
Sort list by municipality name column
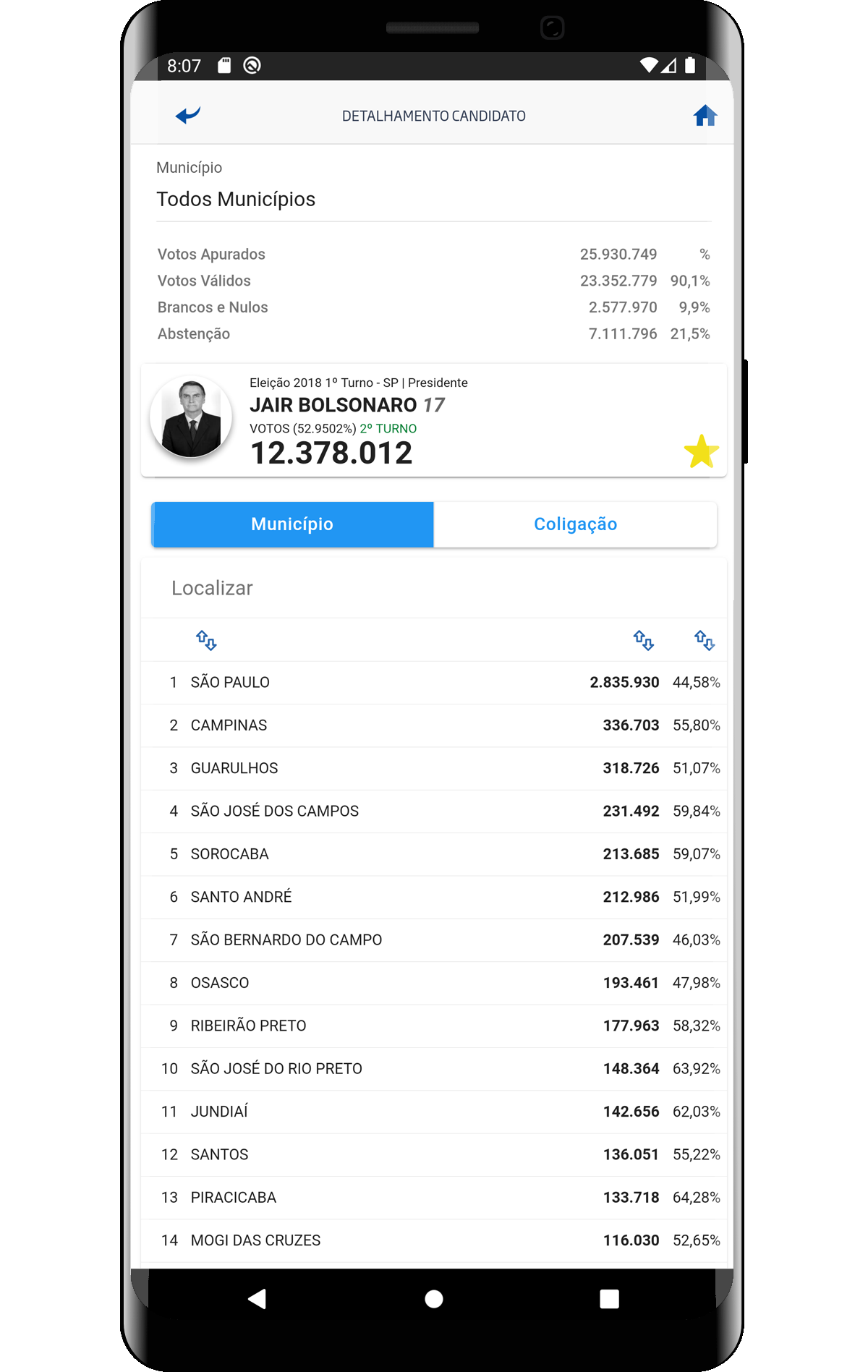(206, 640)
